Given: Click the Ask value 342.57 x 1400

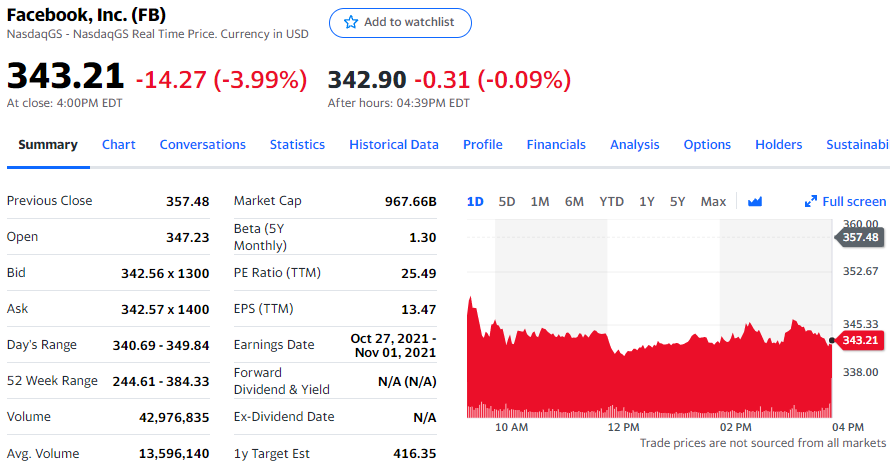Looking at the screenshot, I should coord(165,309).
